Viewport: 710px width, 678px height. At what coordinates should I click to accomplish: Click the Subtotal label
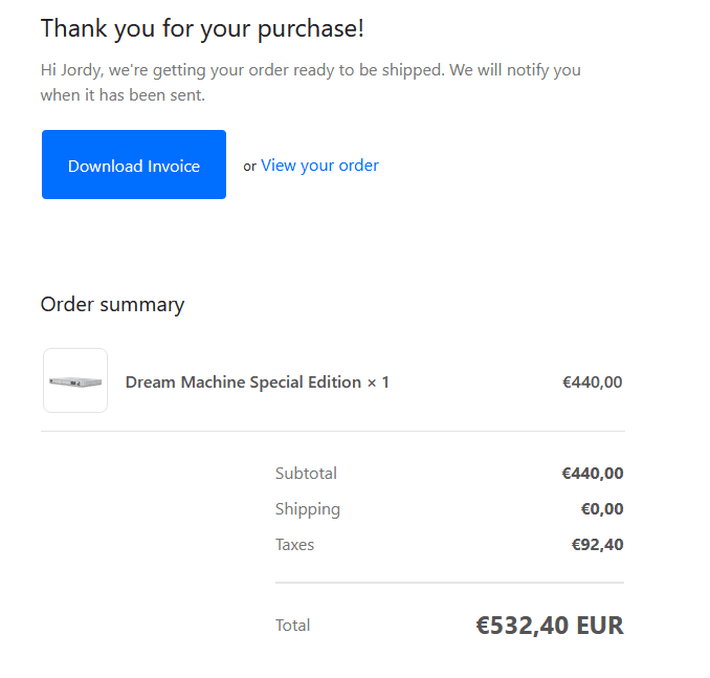(x=306, y=473)
